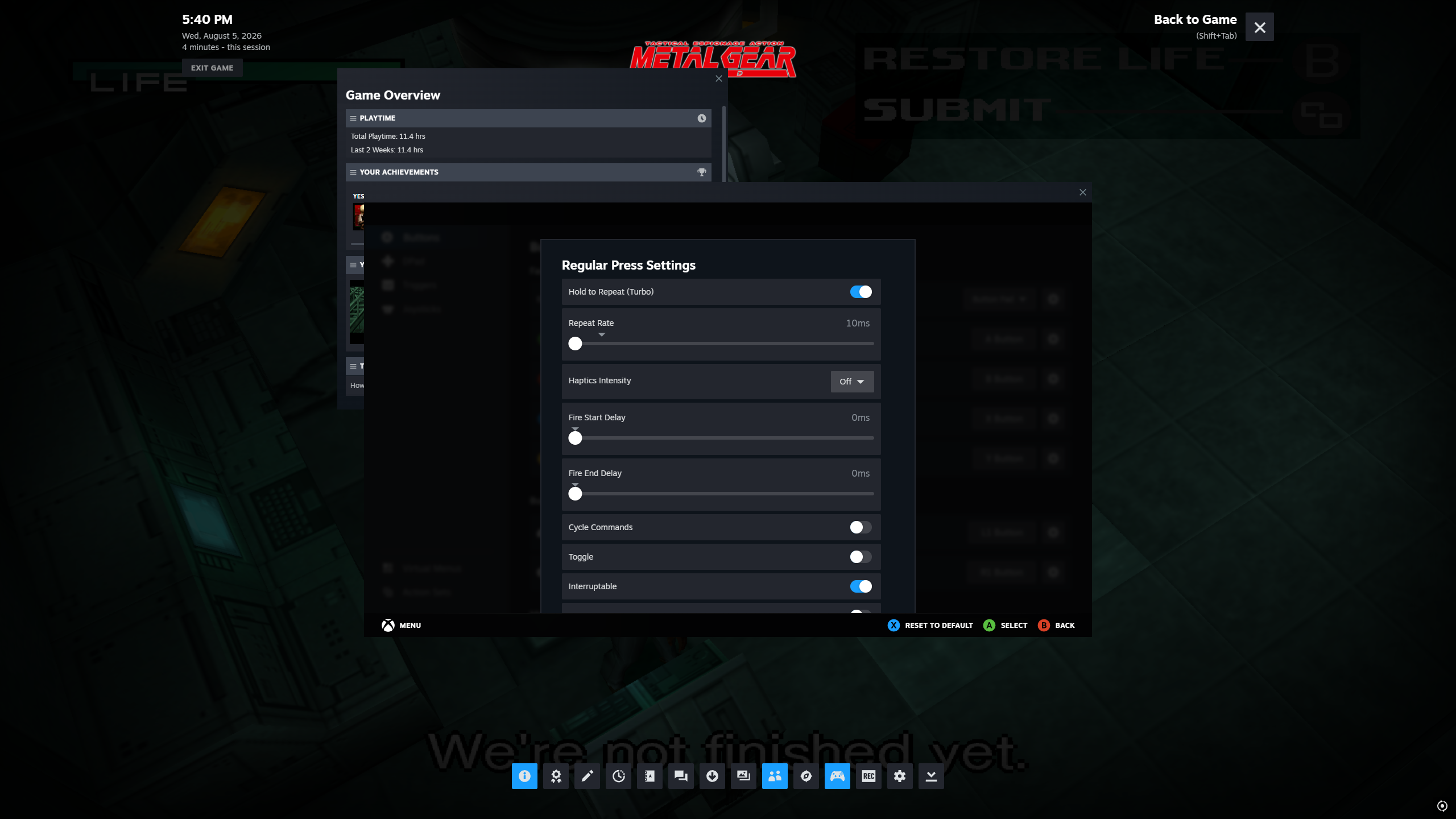Click the '5:40 PM' clock text

point(207,19)
